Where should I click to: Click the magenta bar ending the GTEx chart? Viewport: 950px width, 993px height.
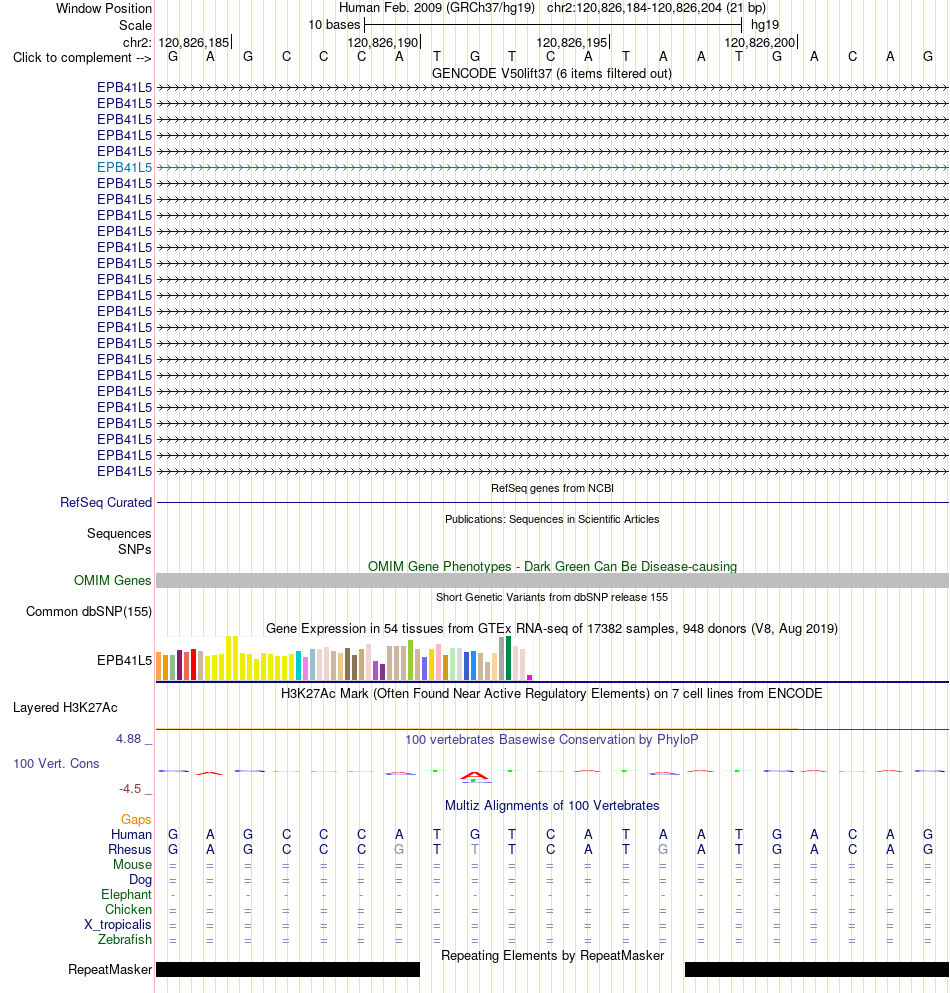[x=529, y=678]
